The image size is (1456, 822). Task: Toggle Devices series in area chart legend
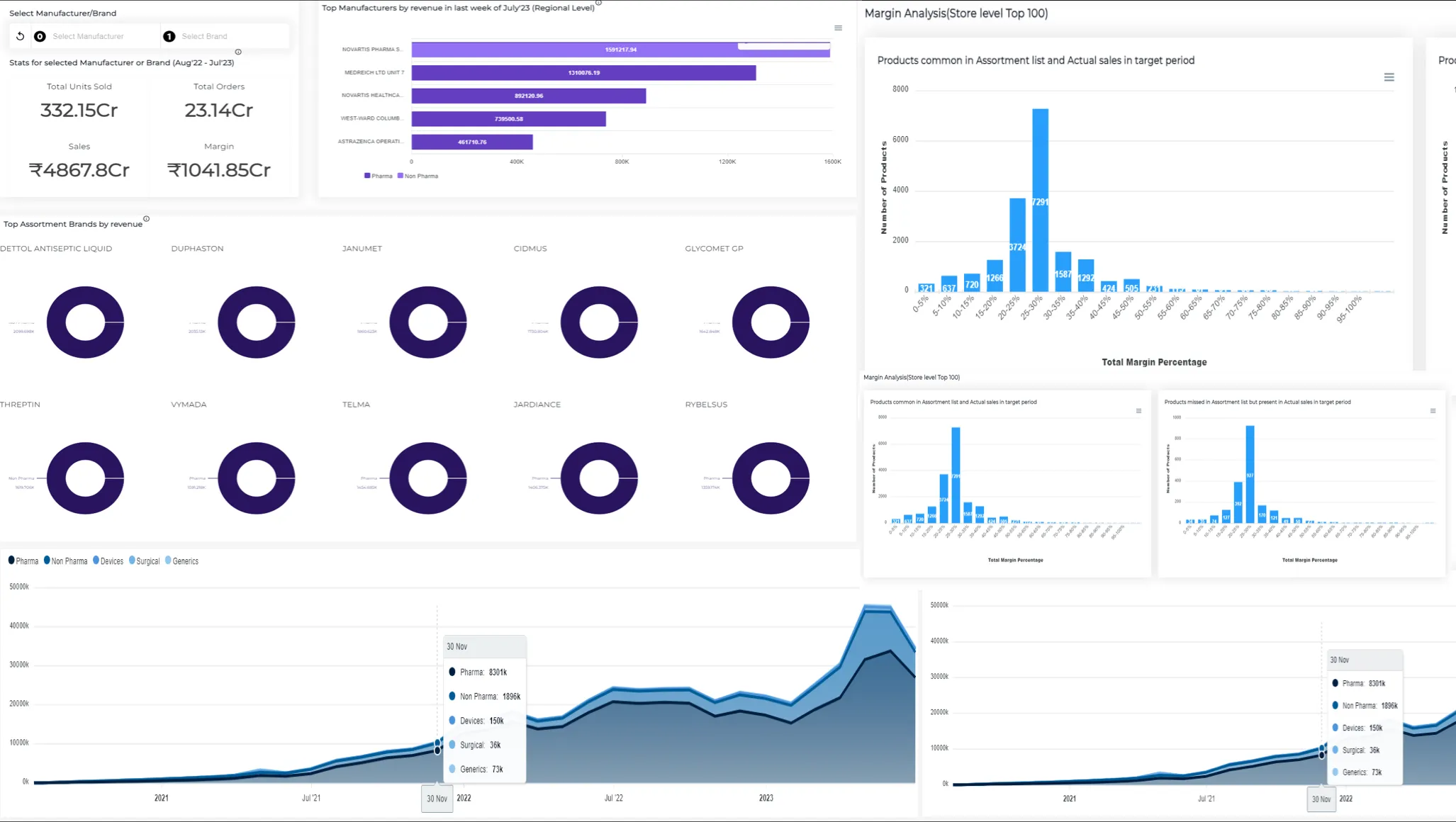(108, 561)
